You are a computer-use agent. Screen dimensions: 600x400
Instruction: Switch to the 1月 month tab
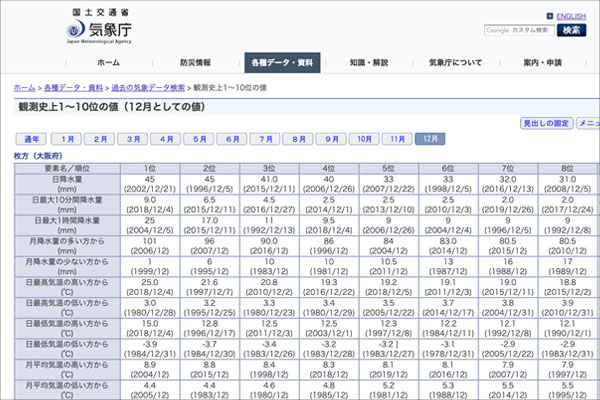[x=66, y=139]
